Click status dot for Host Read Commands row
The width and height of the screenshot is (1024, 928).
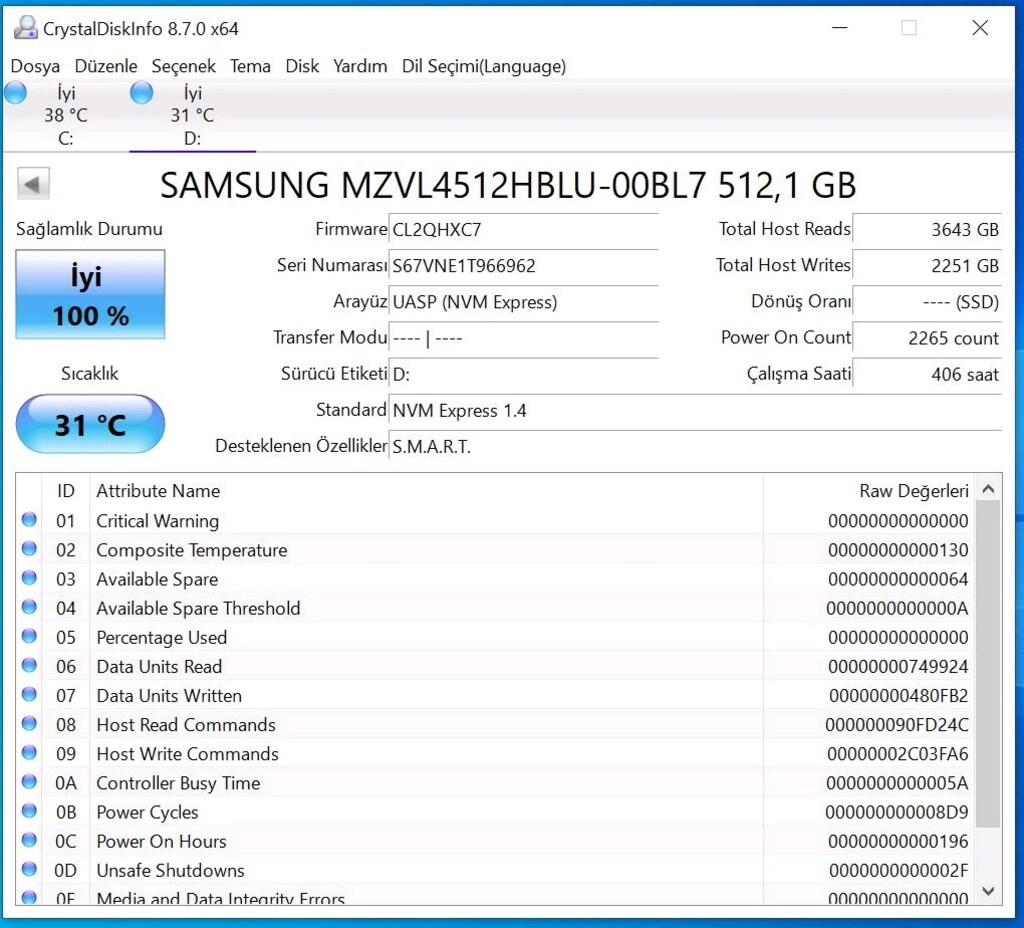tap(29, 724)
